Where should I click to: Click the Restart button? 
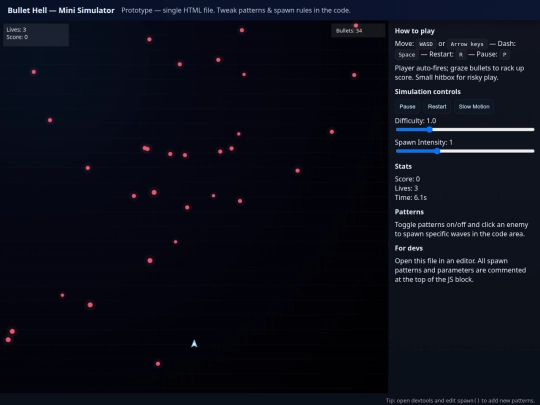pos(437,106)
